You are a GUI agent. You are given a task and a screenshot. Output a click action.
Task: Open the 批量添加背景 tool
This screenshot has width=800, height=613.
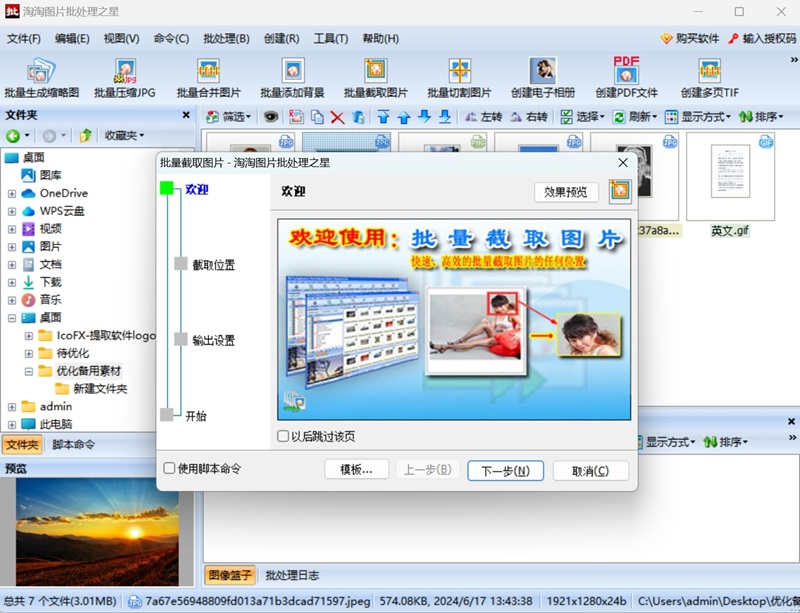292,78
